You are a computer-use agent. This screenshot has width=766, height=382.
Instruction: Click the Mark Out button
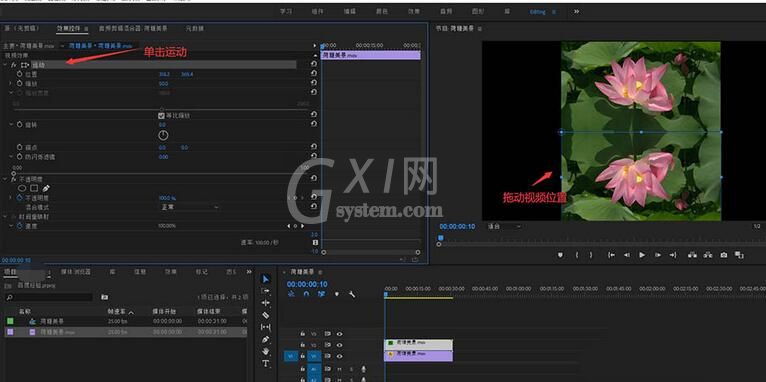point(591,255)
